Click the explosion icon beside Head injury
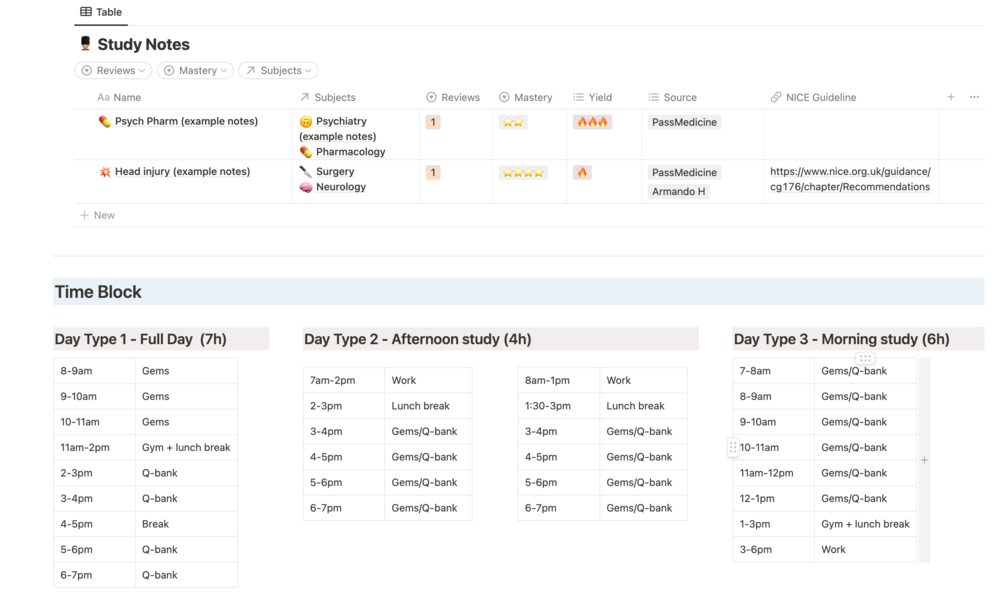The height and width of the screenshot is (603, 1005). tap(104, 172)
